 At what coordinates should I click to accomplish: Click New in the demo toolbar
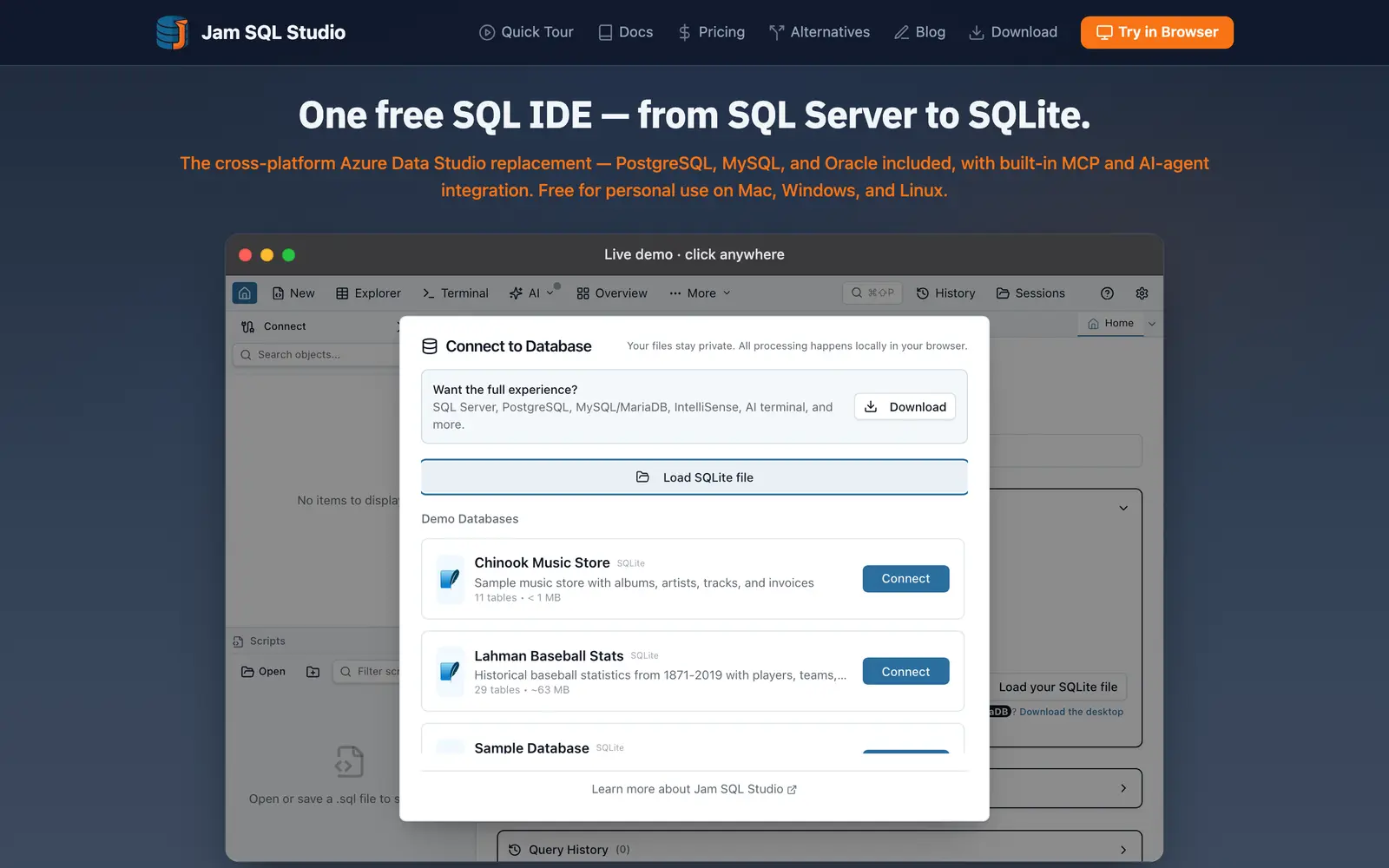click(x=293, y=293)
